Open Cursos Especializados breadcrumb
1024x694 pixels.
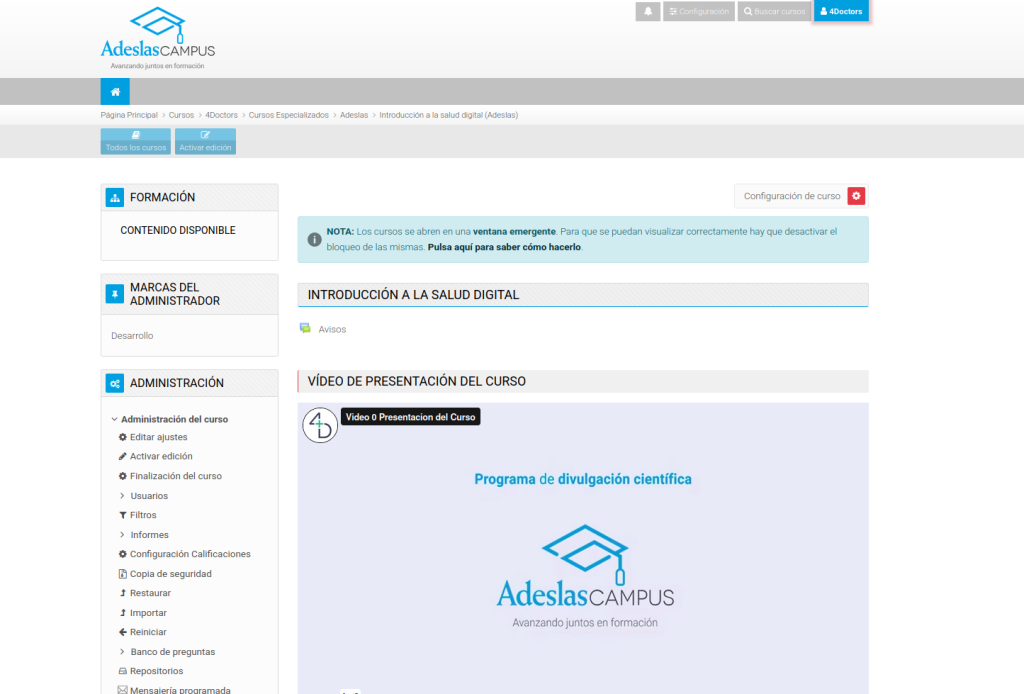click(x=289, y=115)
